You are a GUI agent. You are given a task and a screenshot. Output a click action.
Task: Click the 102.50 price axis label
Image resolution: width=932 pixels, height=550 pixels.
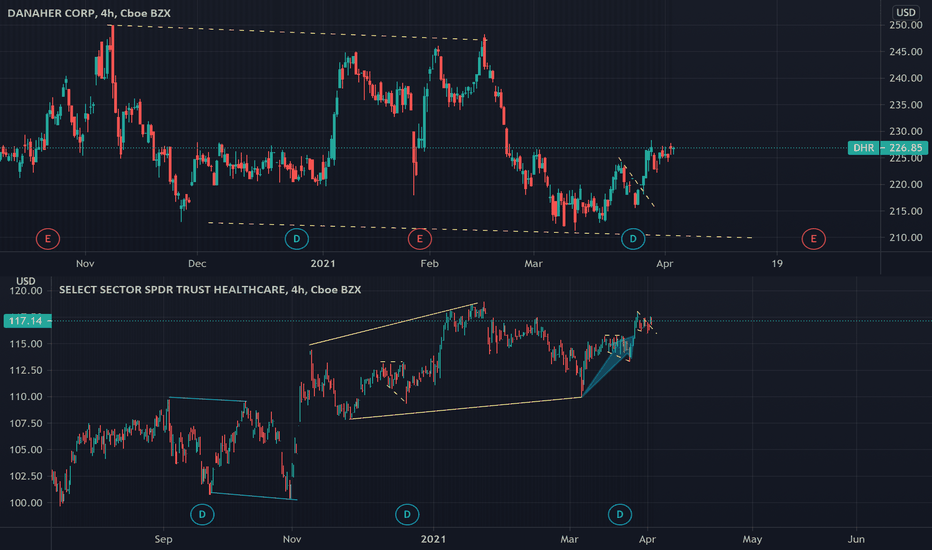[x=26, y=476]
